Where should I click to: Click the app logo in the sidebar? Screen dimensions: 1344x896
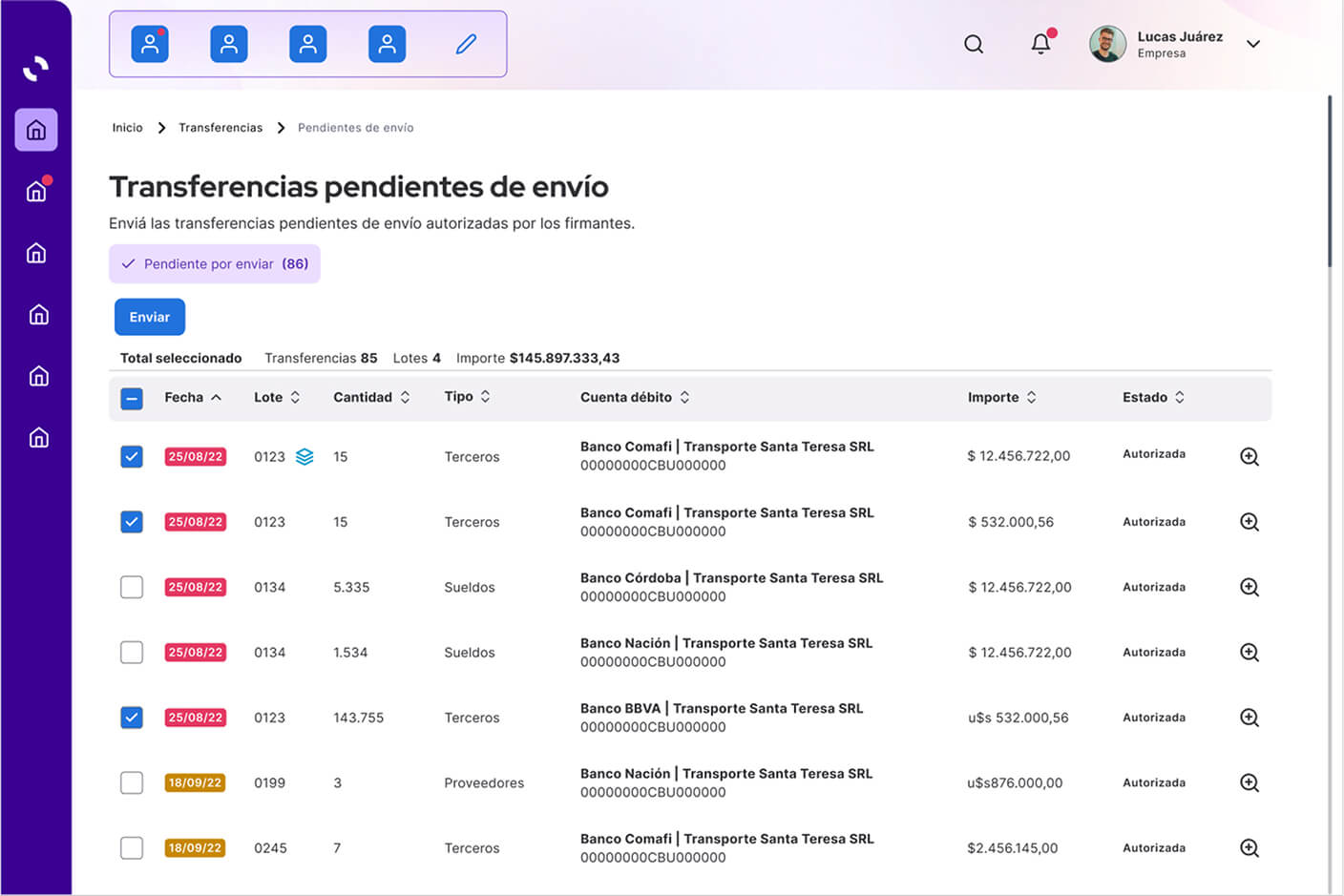click(x=35, y=69)
